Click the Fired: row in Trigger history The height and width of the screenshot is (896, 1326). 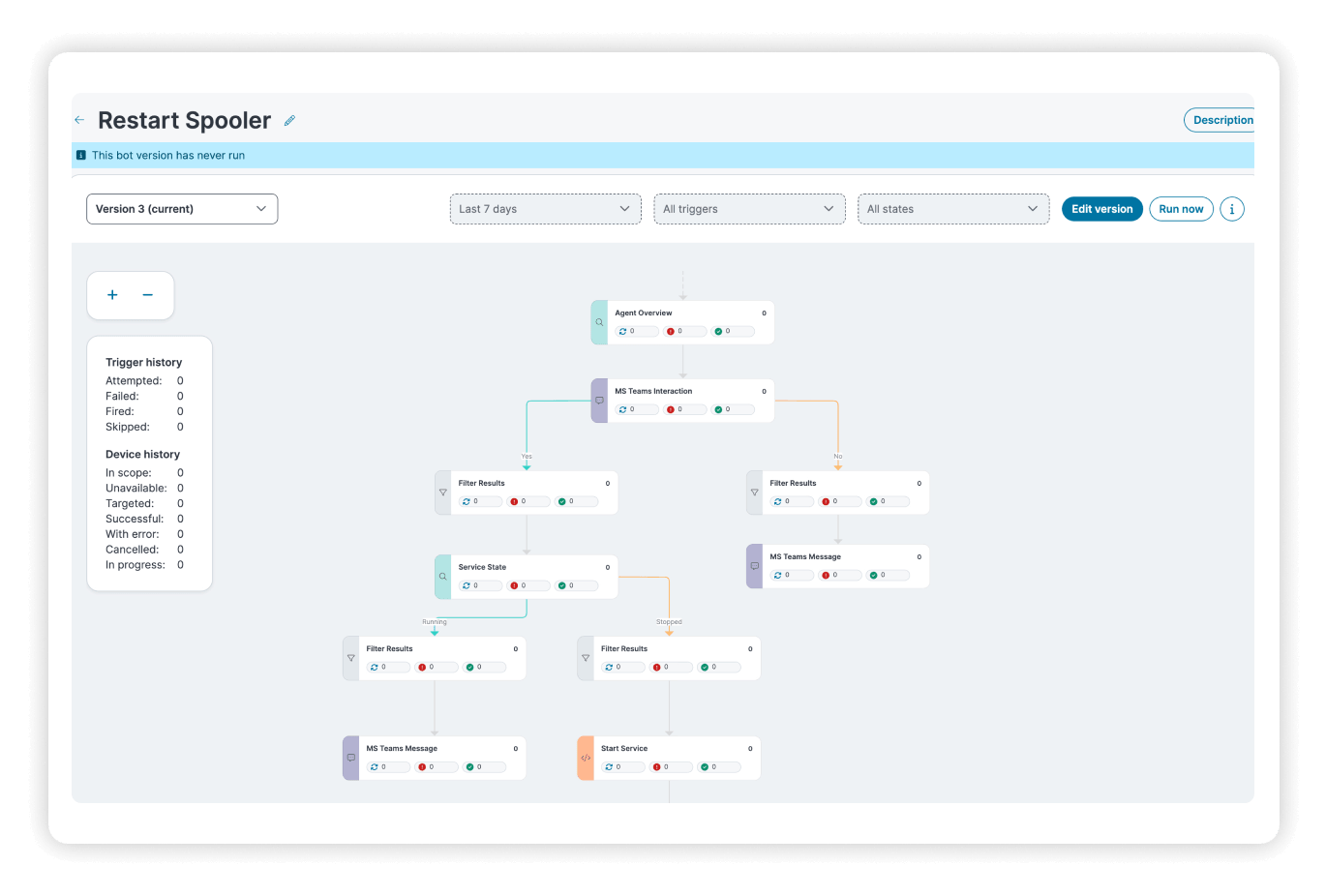(x=144, y=411)
